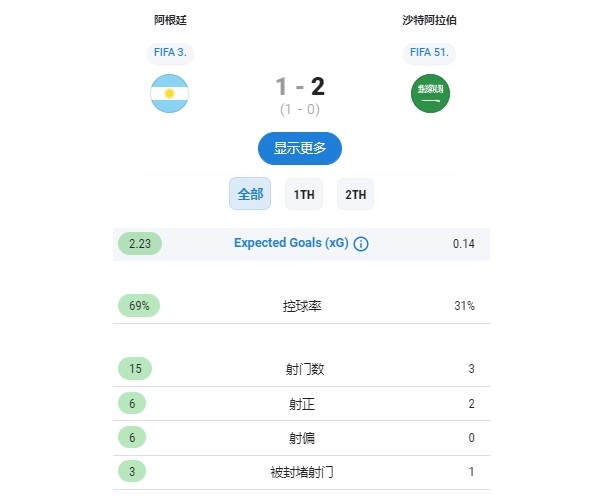Click the 射门数 stat label
Viewport: 600px width, 500px height.
305,369
